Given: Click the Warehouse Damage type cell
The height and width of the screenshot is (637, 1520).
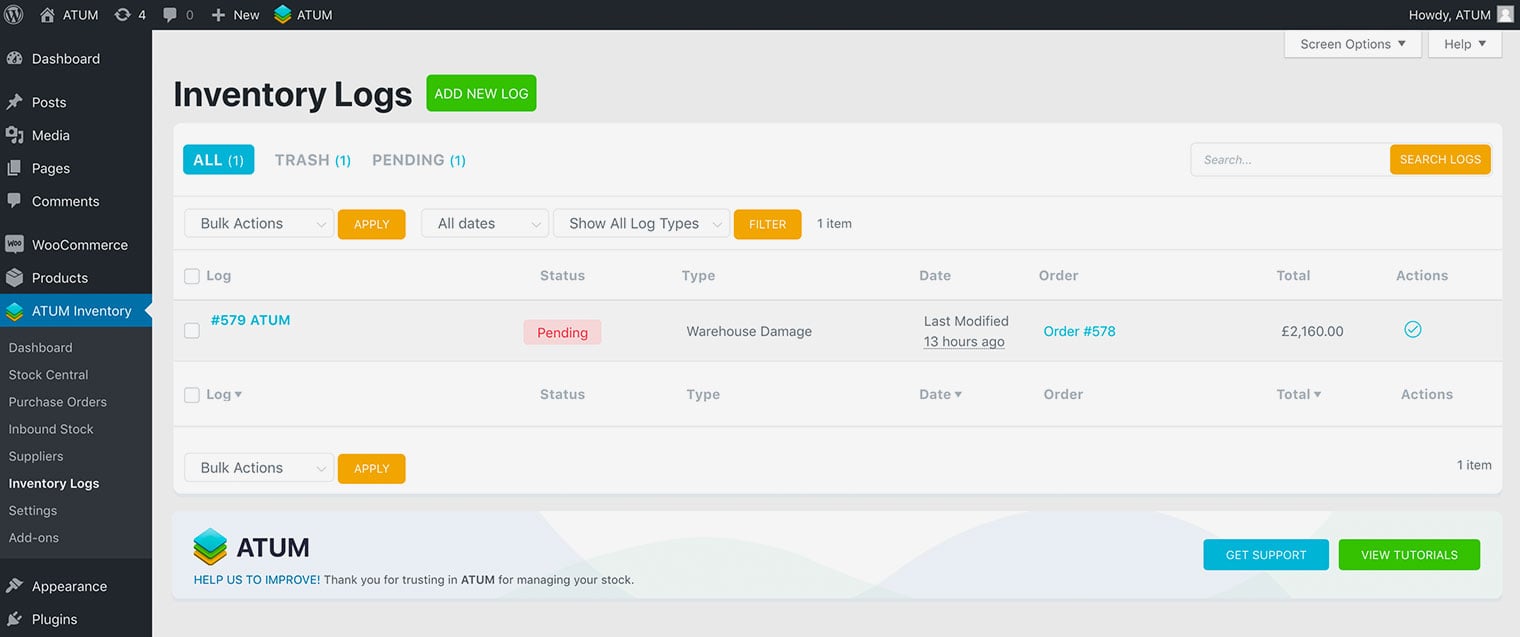Looking at the screenshot, I should click(x=749, y=331).
